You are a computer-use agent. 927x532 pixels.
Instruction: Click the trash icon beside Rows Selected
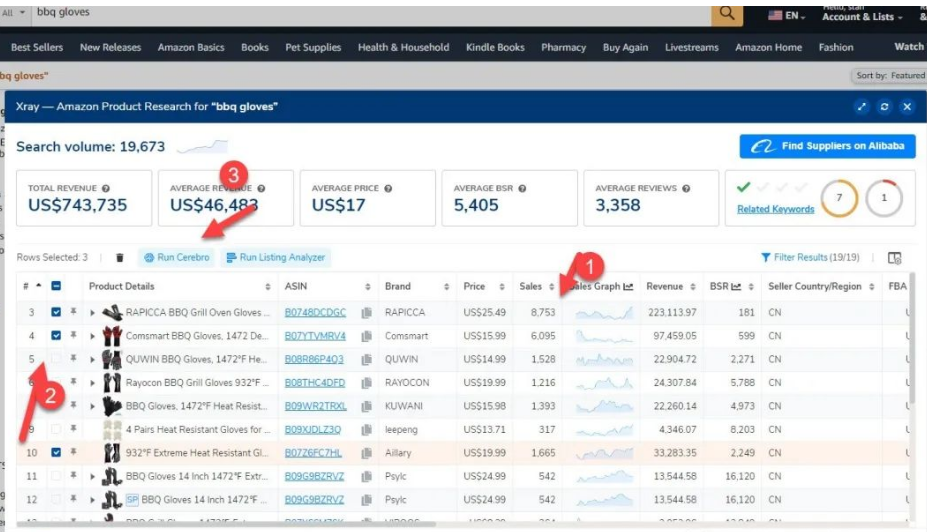click(120, 257)
